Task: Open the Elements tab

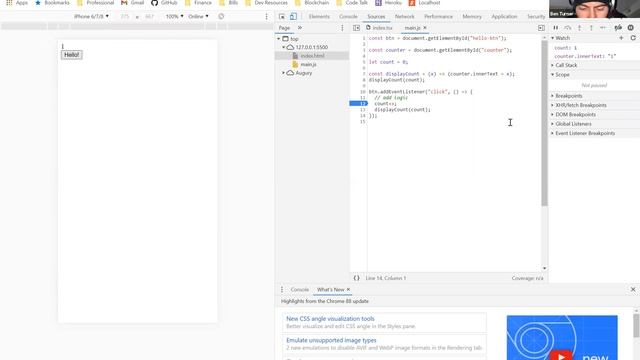Action: (319, 16)
